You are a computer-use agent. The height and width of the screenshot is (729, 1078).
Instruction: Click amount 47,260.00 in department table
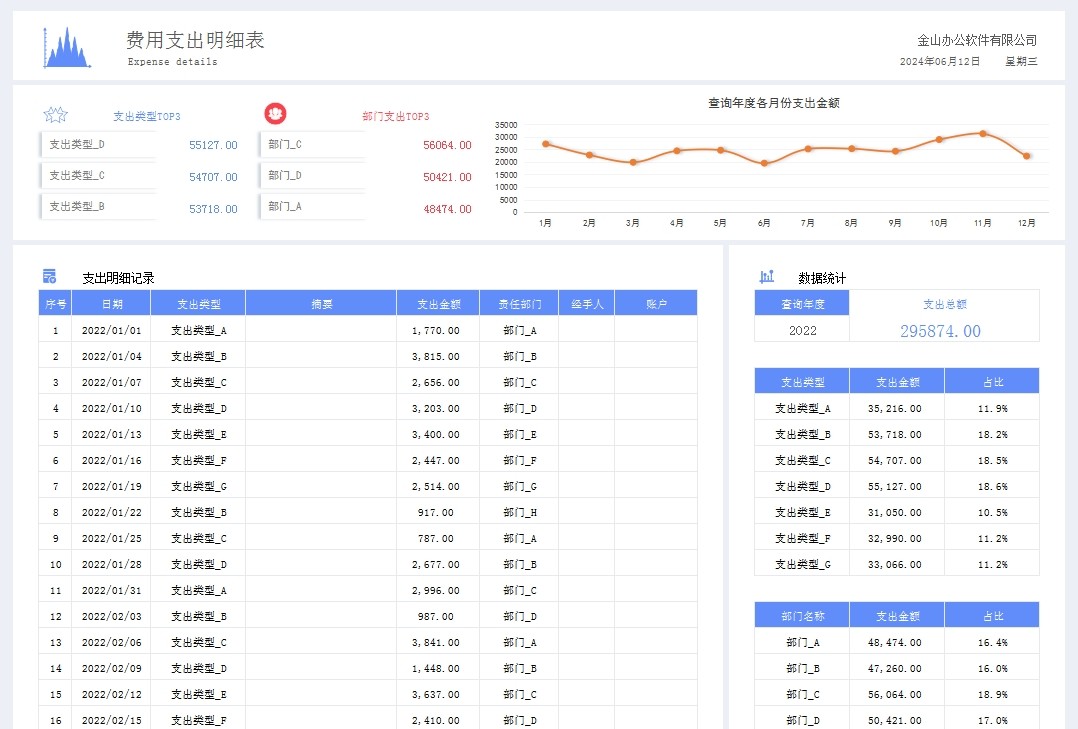(895, 668)
